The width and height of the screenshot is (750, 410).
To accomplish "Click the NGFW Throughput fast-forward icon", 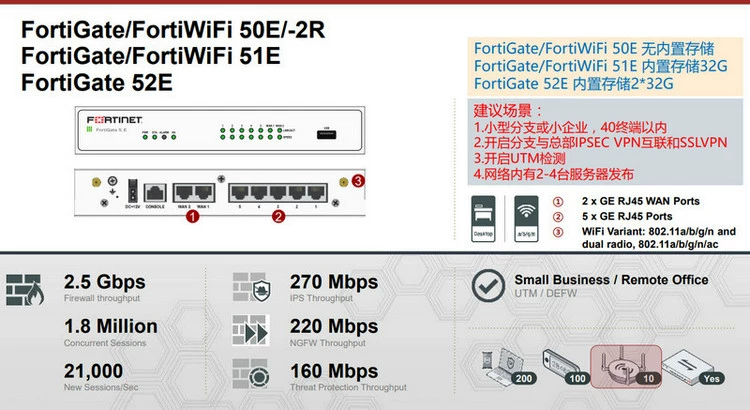I will [251, 332].
